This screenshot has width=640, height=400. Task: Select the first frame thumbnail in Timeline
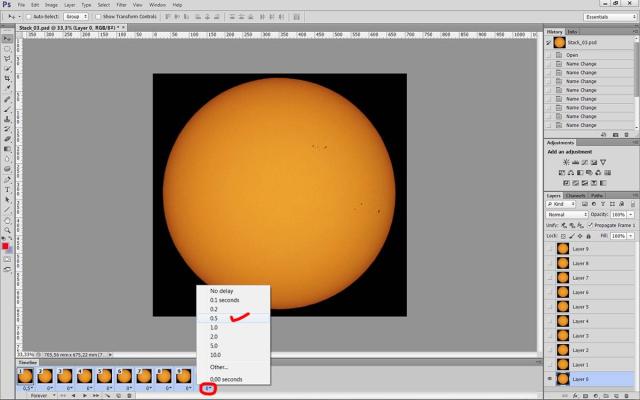point(25,376)
